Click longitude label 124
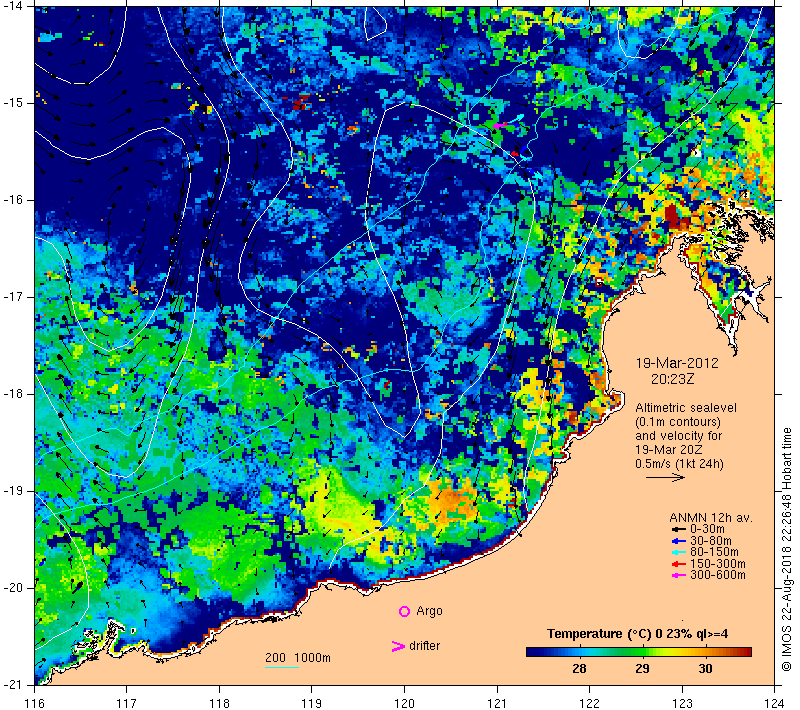 point(774,703)
